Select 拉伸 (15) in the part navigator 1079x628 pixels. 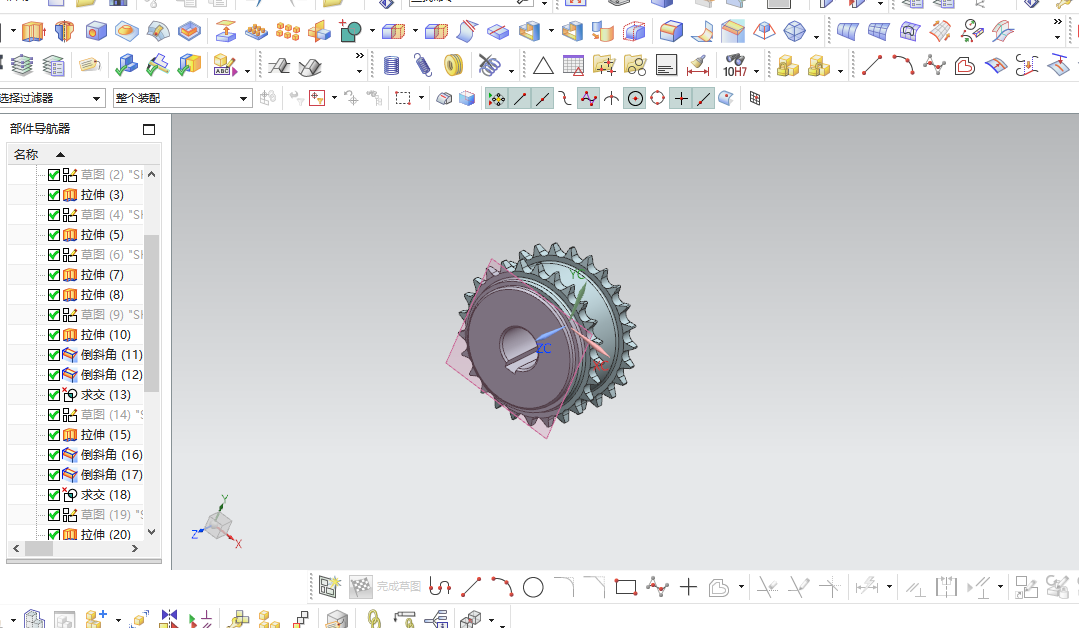pos(105,435)
